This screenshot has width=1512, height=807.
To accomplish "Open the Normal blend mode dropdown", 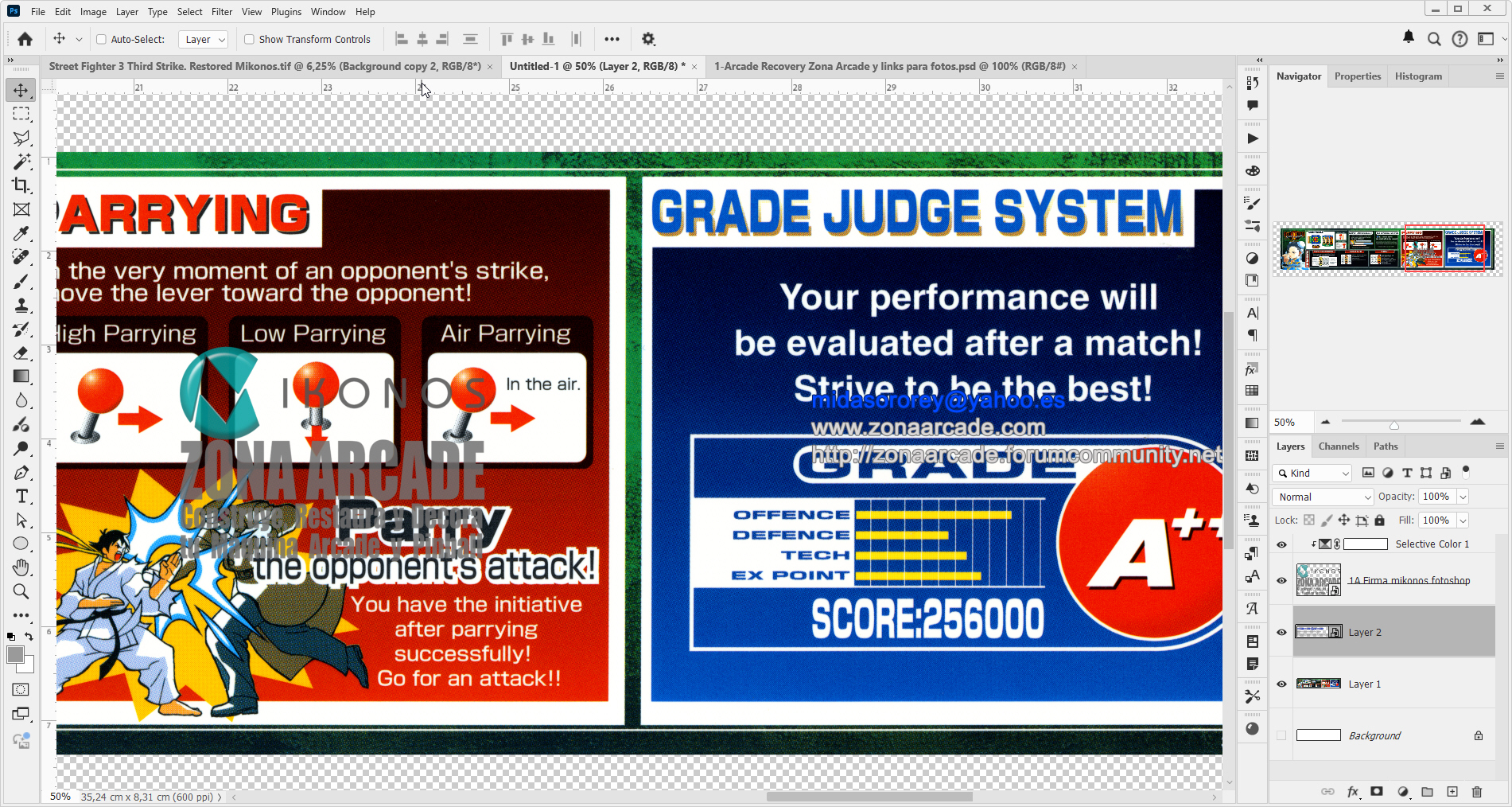I will pyautogui.click(x=1323, y=497).
